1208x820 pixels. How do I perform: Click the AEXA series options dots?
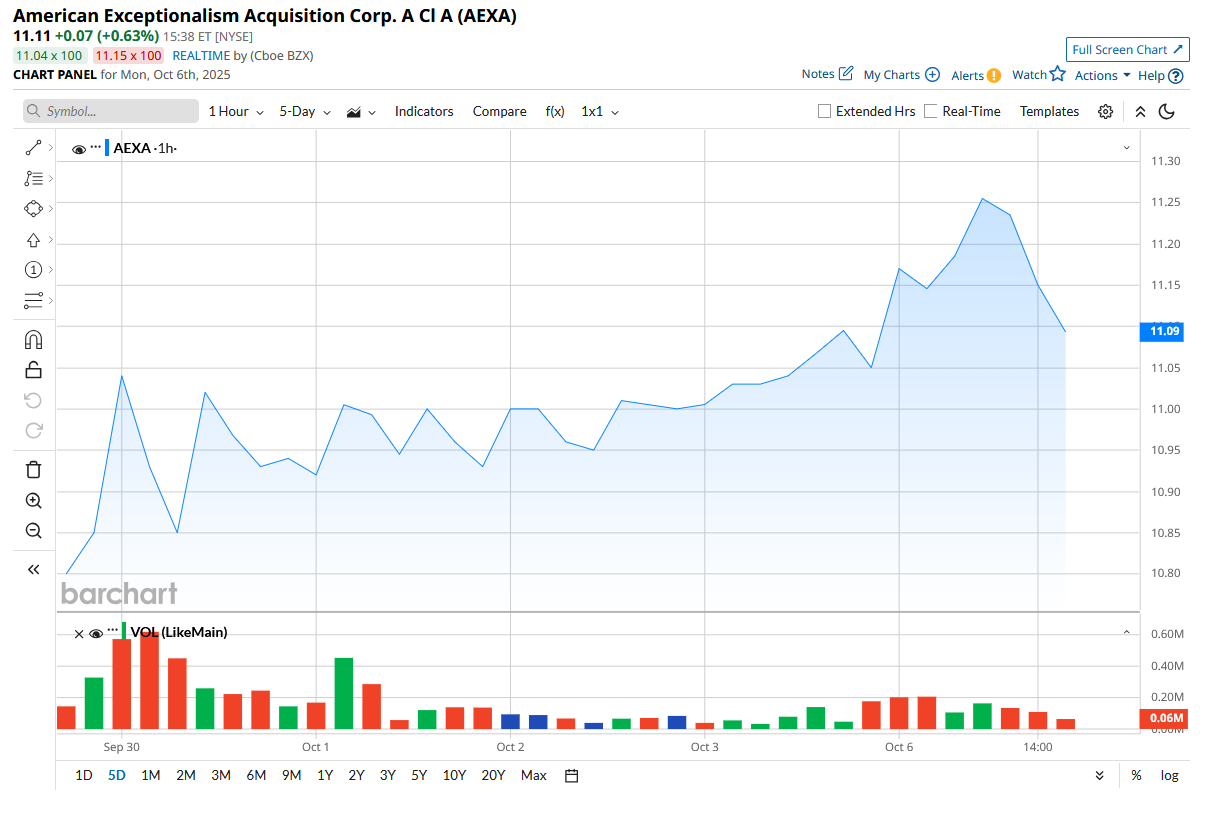click(x=96, y=147)
